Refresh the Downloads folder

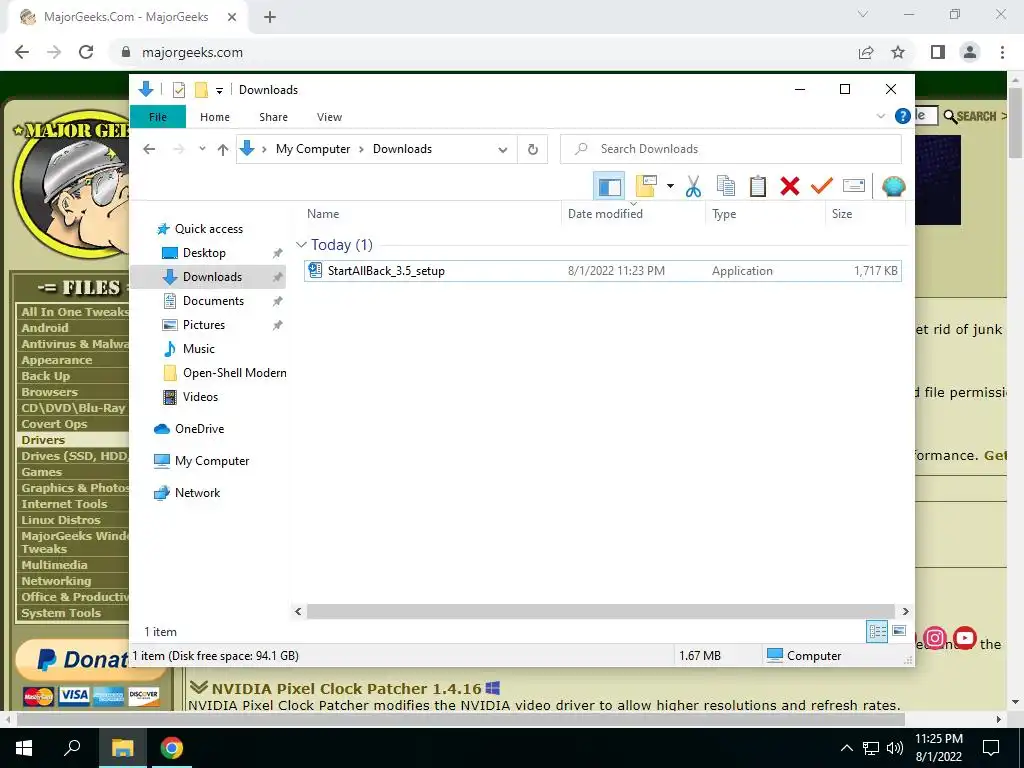pos(533,150)
